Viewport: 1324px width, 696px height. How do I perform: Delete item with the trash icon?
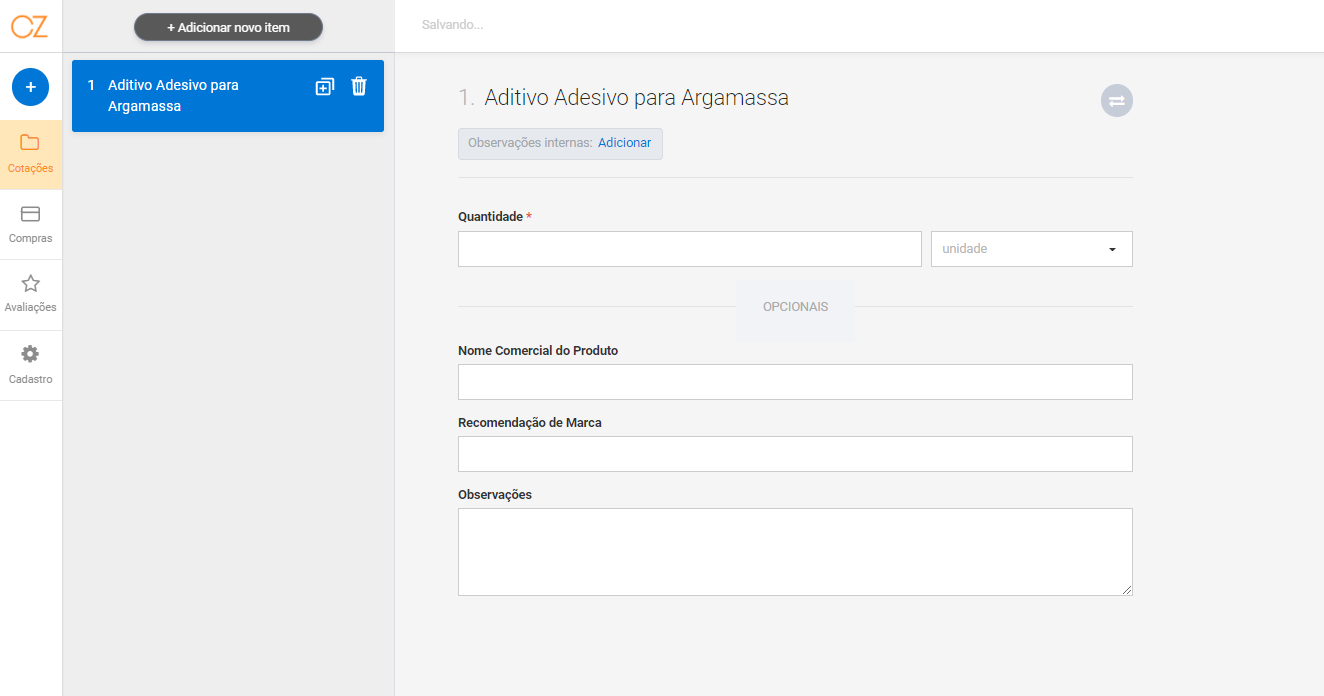[x=359, y=87]
